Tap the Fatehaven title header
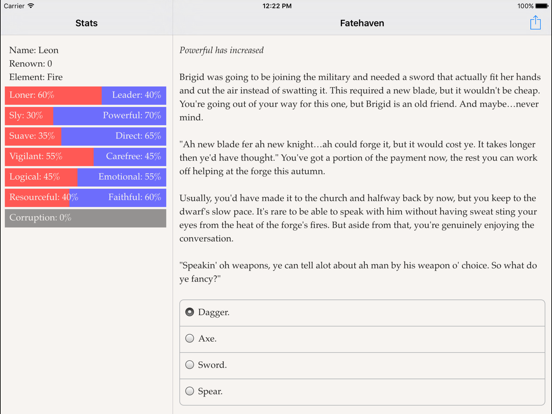 coord(362,23)
